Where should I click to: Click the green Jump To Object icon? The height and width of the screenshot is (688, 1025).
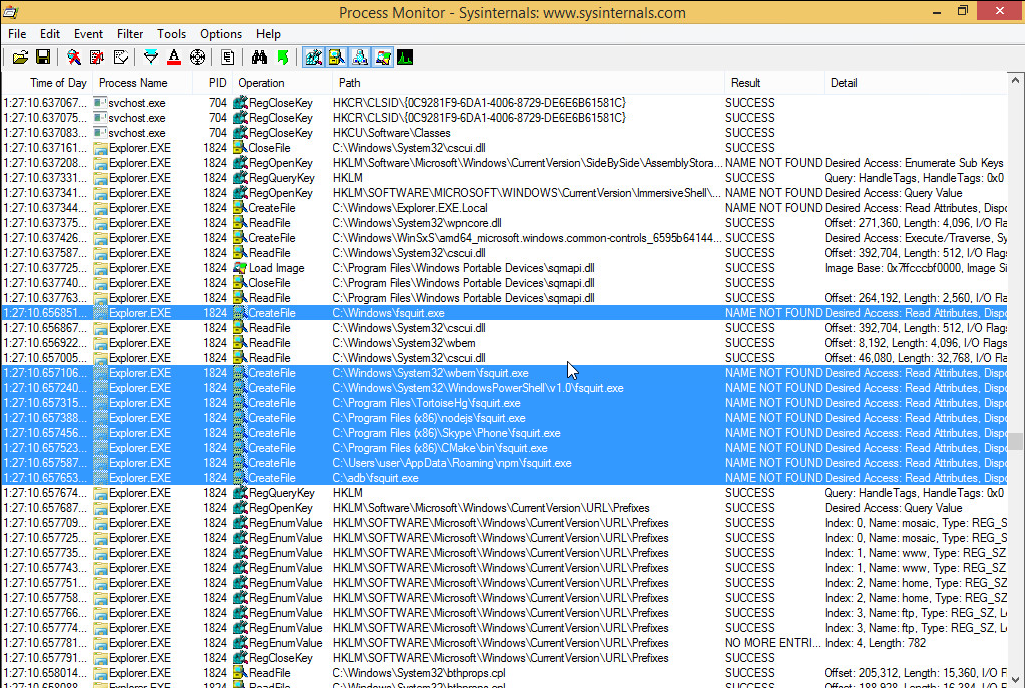282,58
